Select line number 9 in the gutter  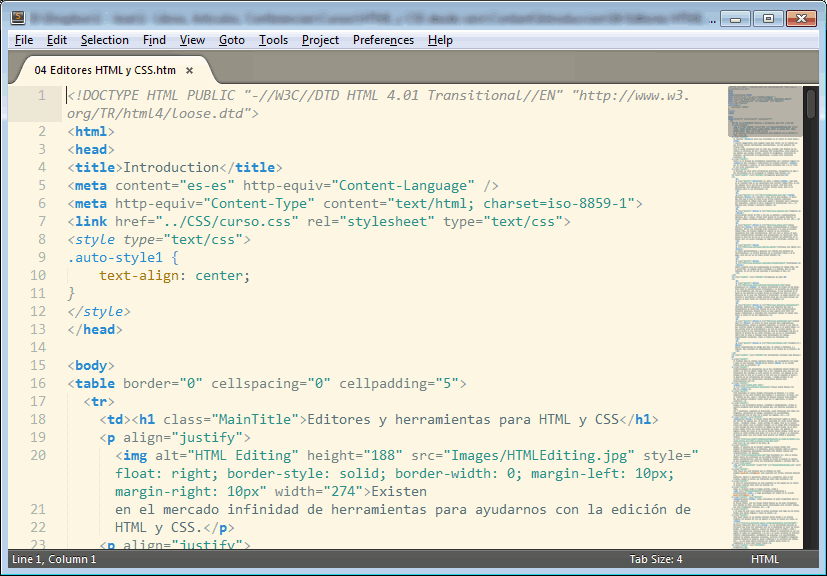(42, 257)
